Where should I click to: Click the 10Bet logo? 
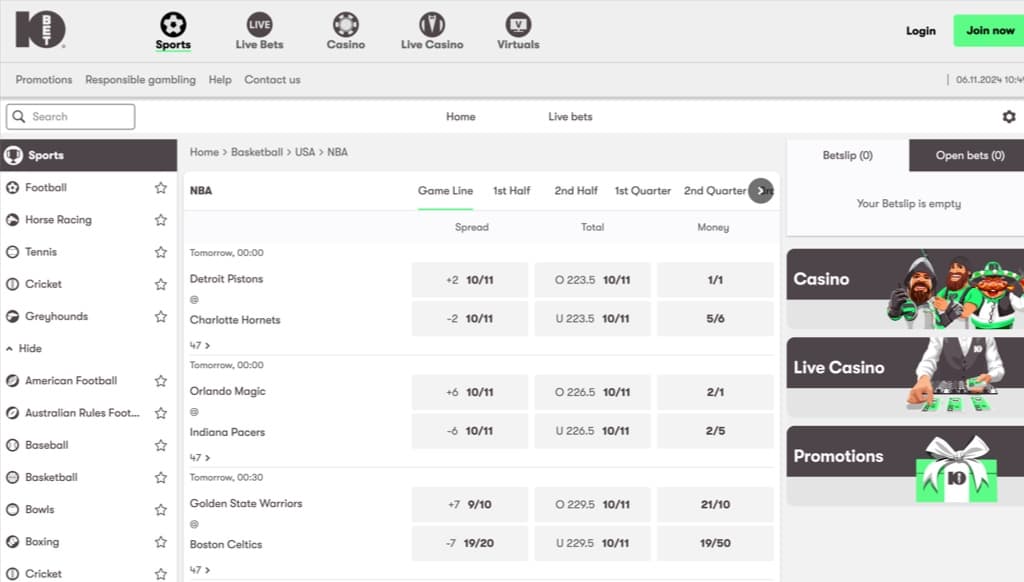tap(40, 29)
